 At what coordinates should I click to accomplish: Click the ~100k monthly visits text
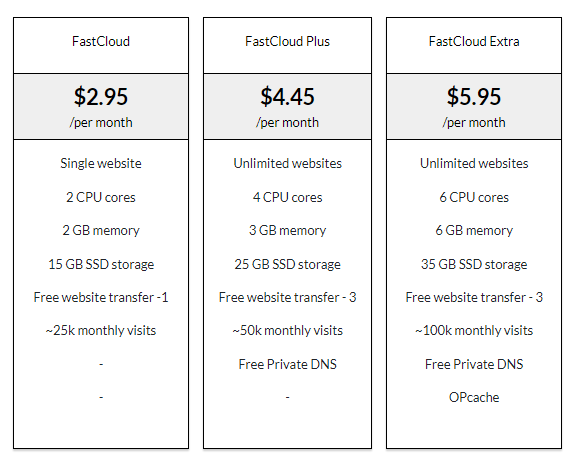(x=474, y=330)
